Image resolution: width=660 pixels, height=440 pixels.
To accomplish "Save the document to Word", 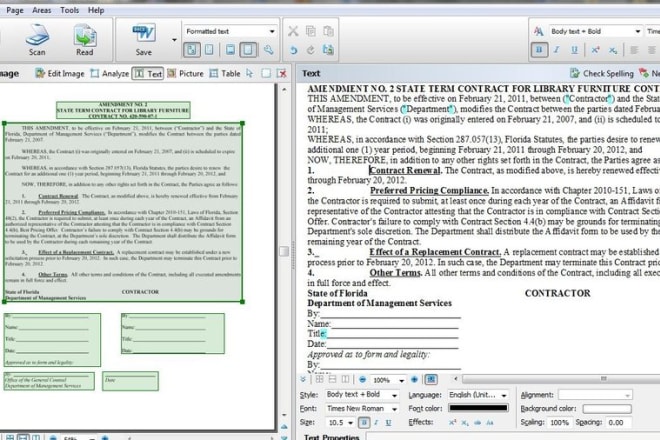I will [x=144, y=40].
